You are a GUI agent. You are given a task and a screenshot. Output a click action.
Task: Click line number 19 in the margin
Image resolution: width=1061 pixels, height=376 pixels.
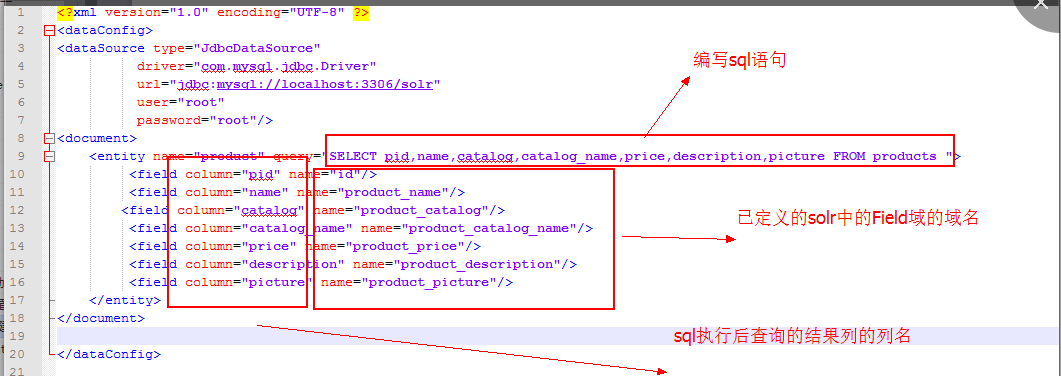point(17,336)
